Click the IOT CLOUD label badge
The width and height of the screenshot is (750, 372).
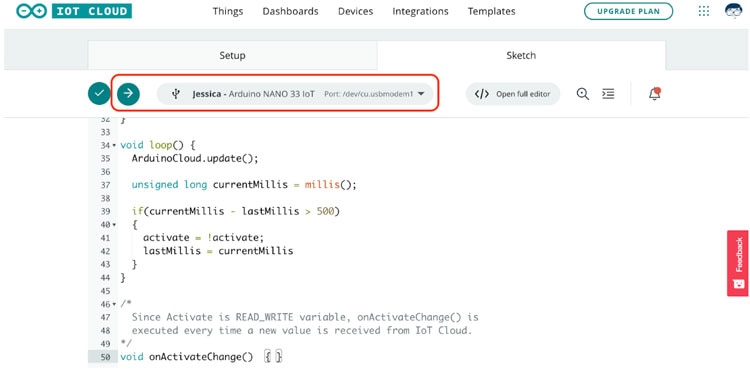[92, 11]
